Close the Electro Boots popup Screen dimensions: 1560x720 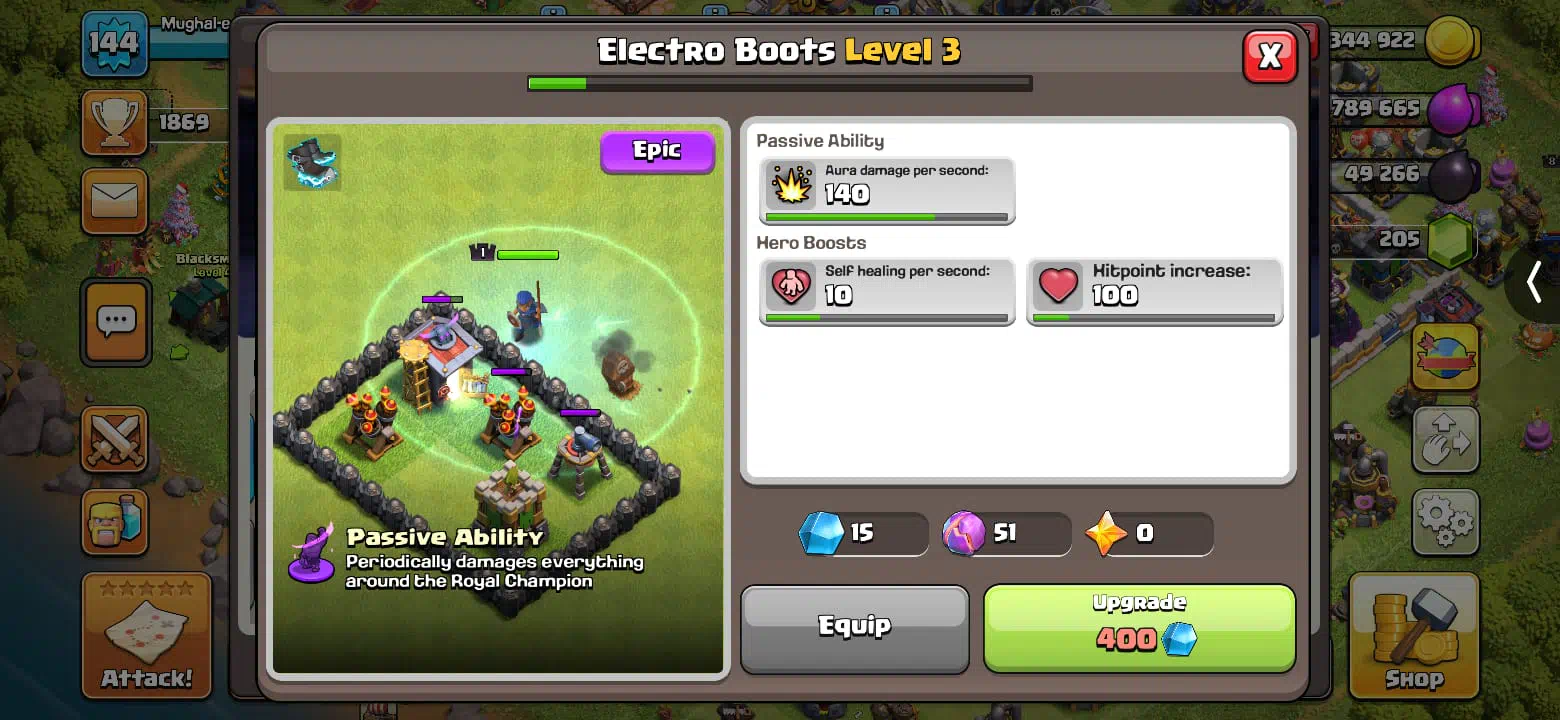(1269, 56)
